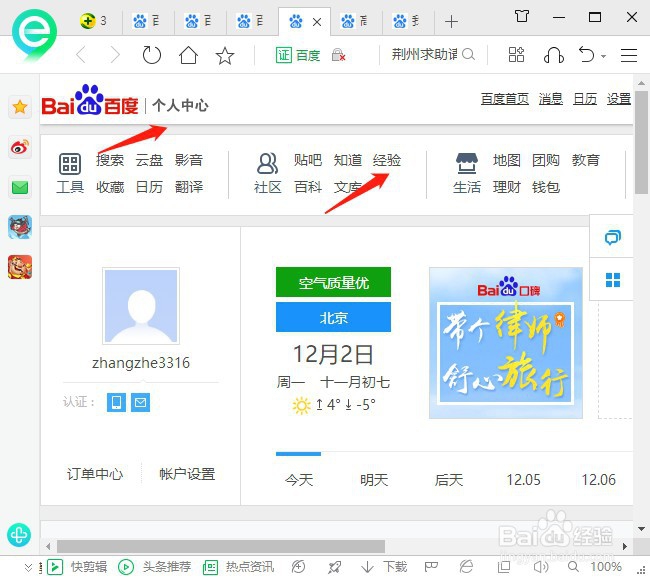Click the 北京 city button
Viewport: 650px width, 579px height.
point(333,317)
